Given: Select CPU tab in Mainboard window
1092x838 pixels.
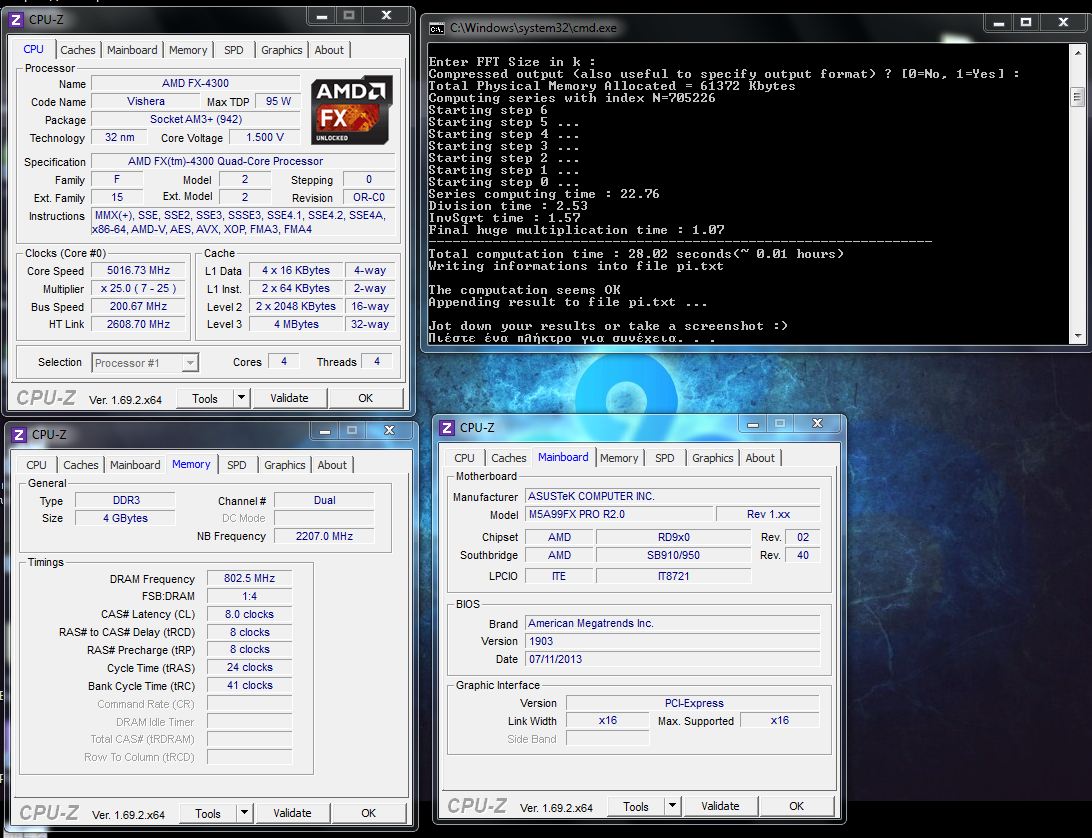Looking at the screenshot, I should tap(465, 458).
